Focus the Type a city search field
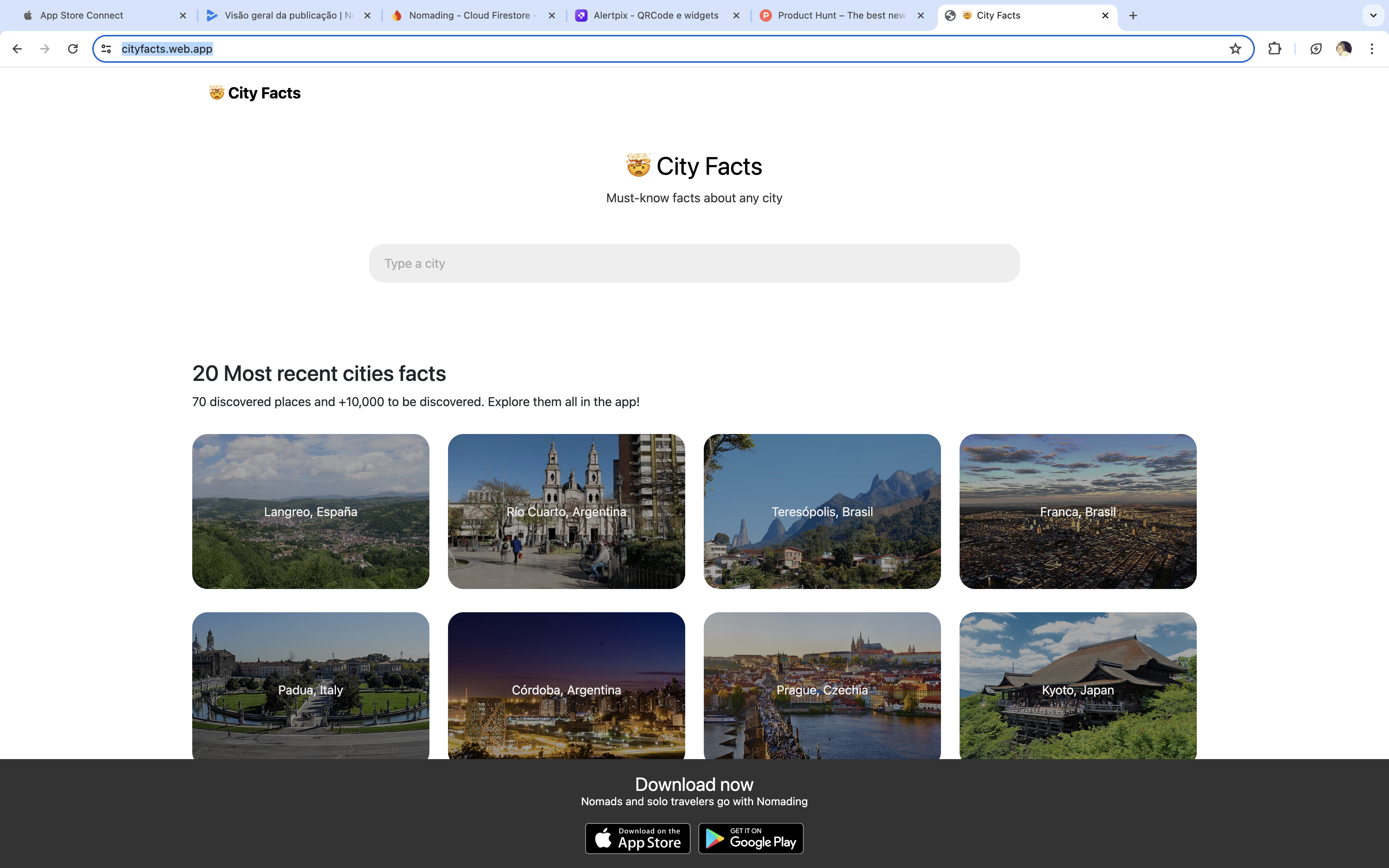 [x=693, y=263]
